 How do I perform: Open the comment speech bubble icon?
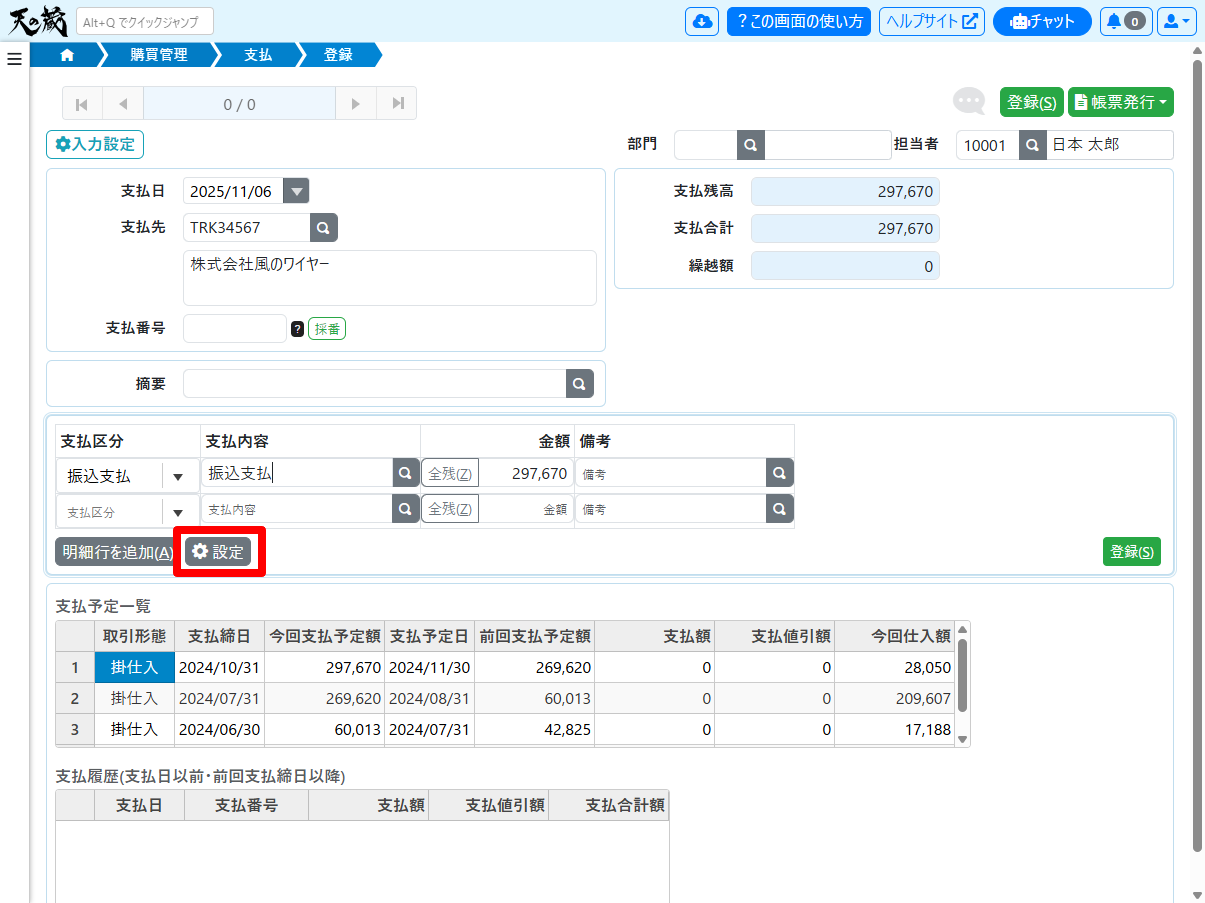[968, 101]
